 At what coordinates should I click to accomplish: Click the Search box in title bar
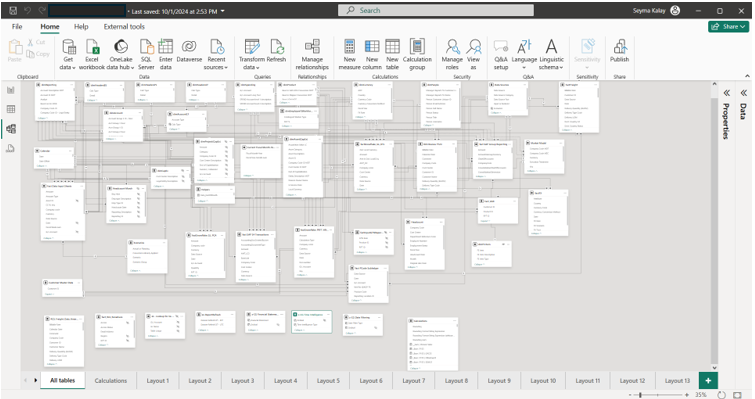click(x=436, y=10)
